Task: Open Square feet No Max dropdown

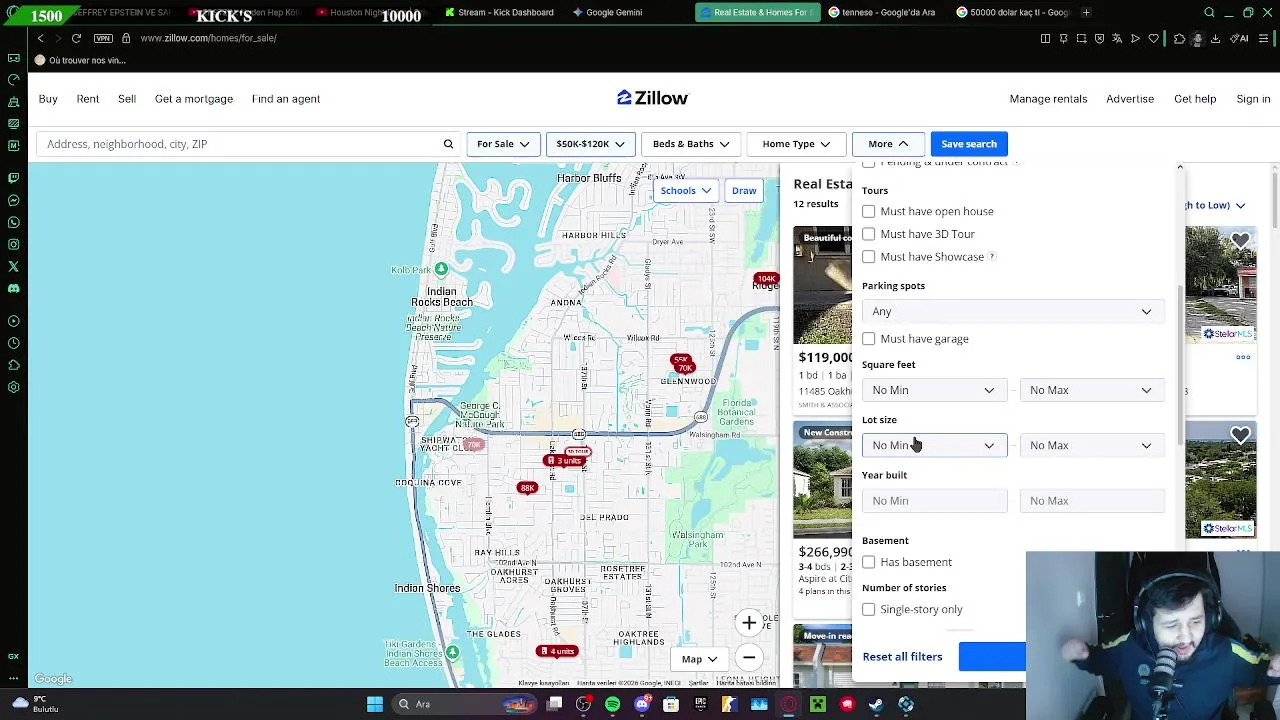Action: [x=1092, y=390]
